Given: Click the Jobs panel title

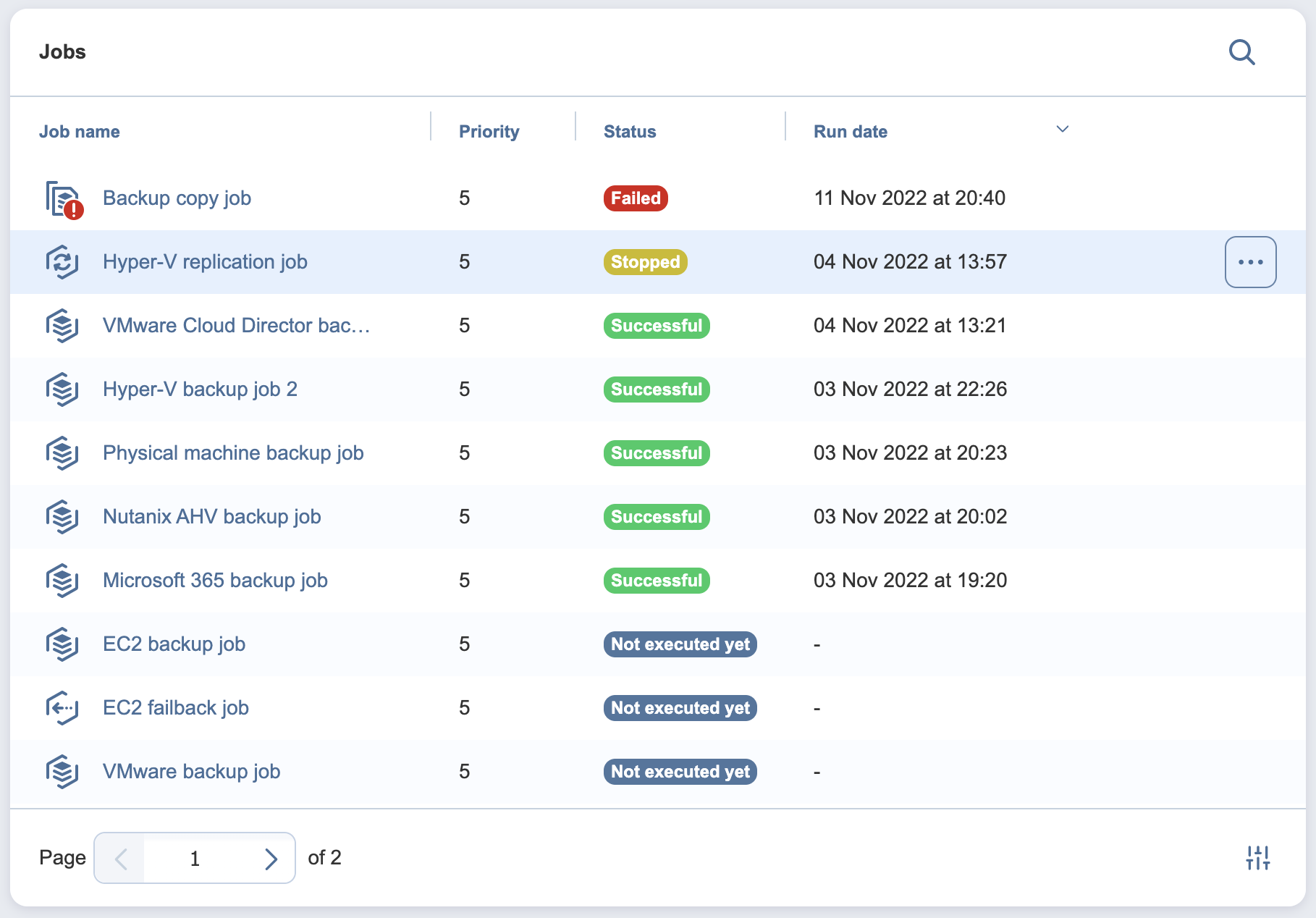Looking at the screenshot, I should (62, 52).
